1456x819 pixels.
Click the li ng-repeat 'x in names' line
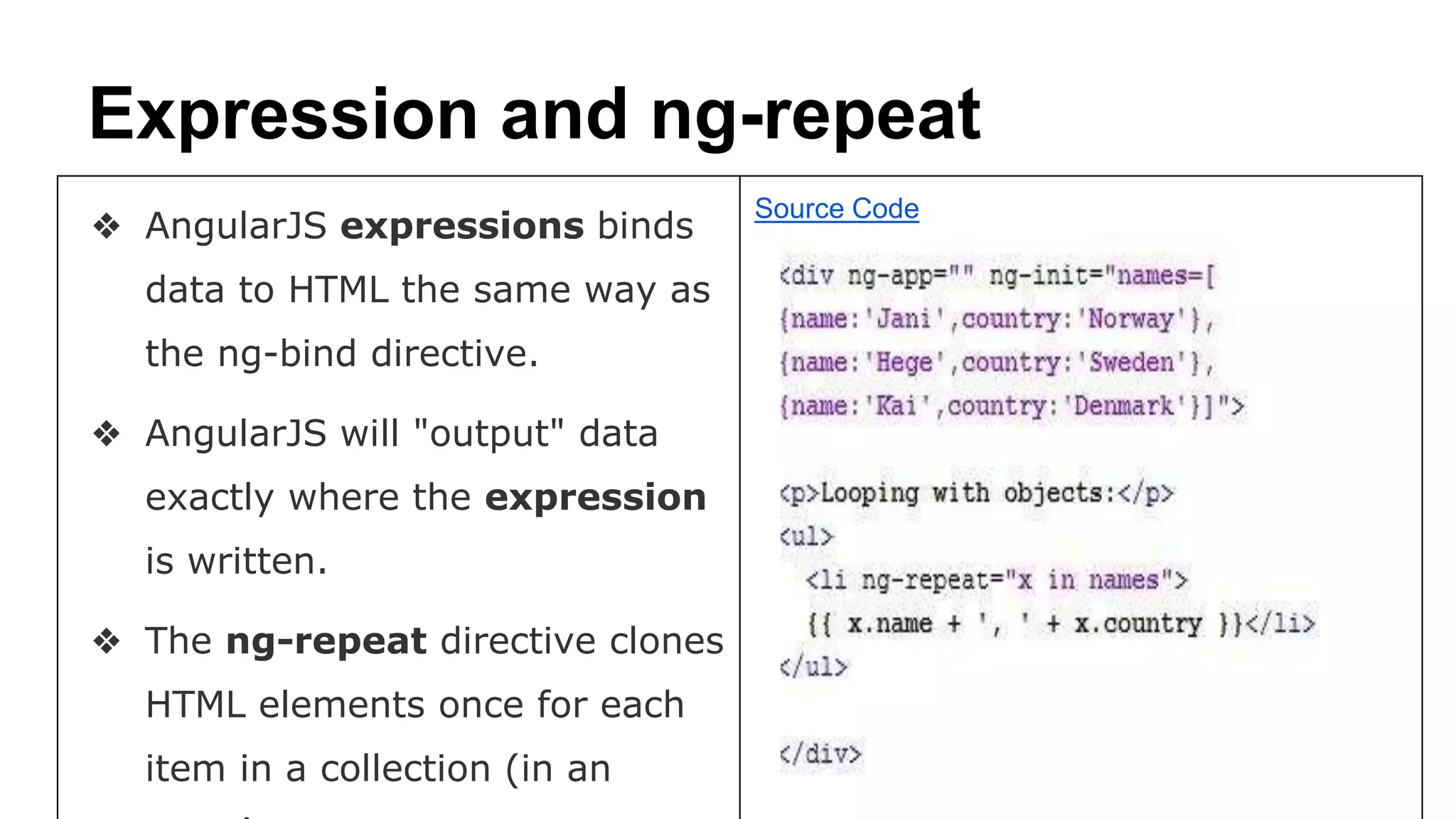(x=997, y=580)
